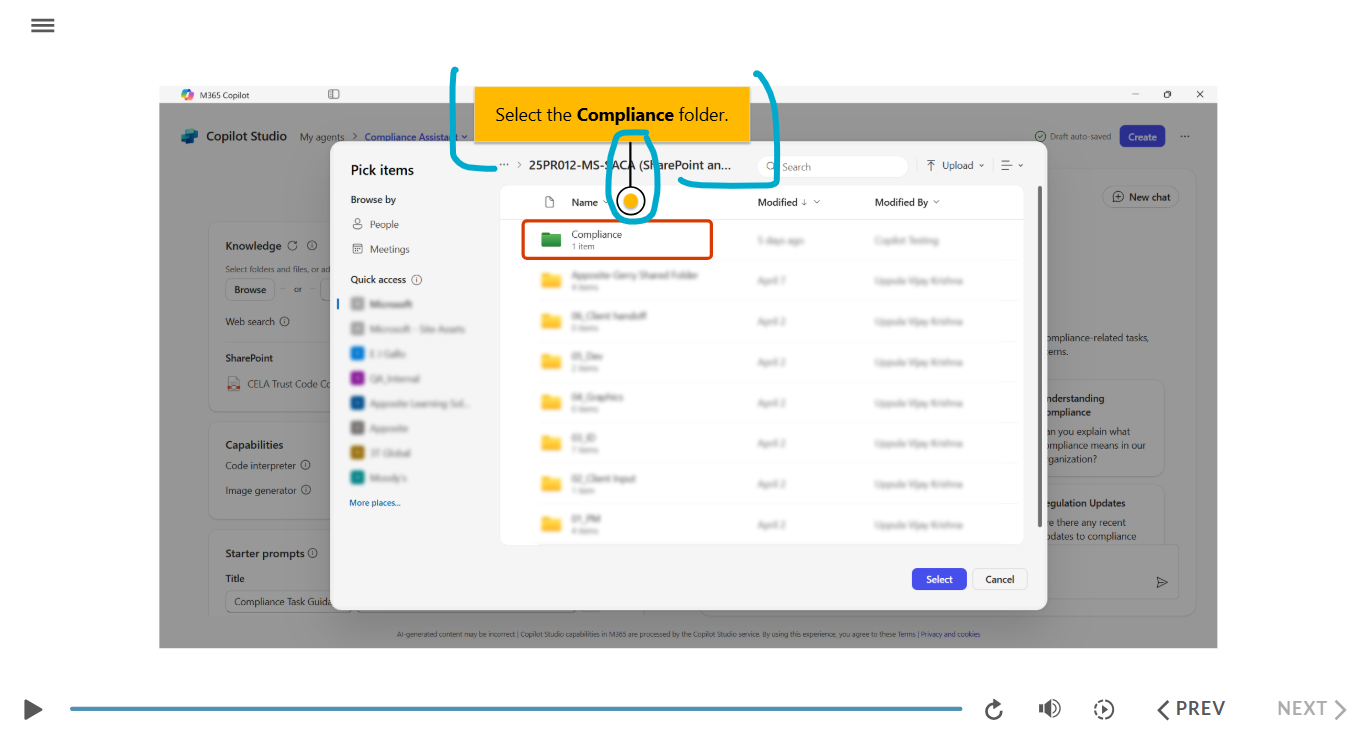
Task: Open the Upload dropdown
Action: coord(955,166)
